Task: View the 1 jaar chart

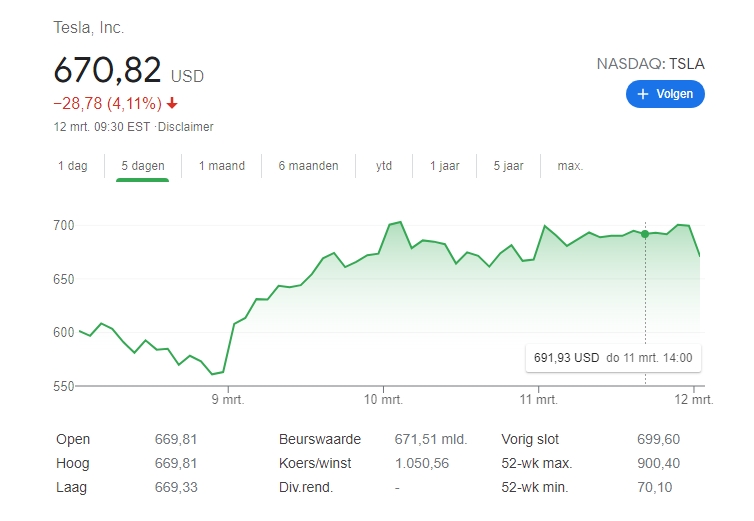Action: (x=444, y=166)
